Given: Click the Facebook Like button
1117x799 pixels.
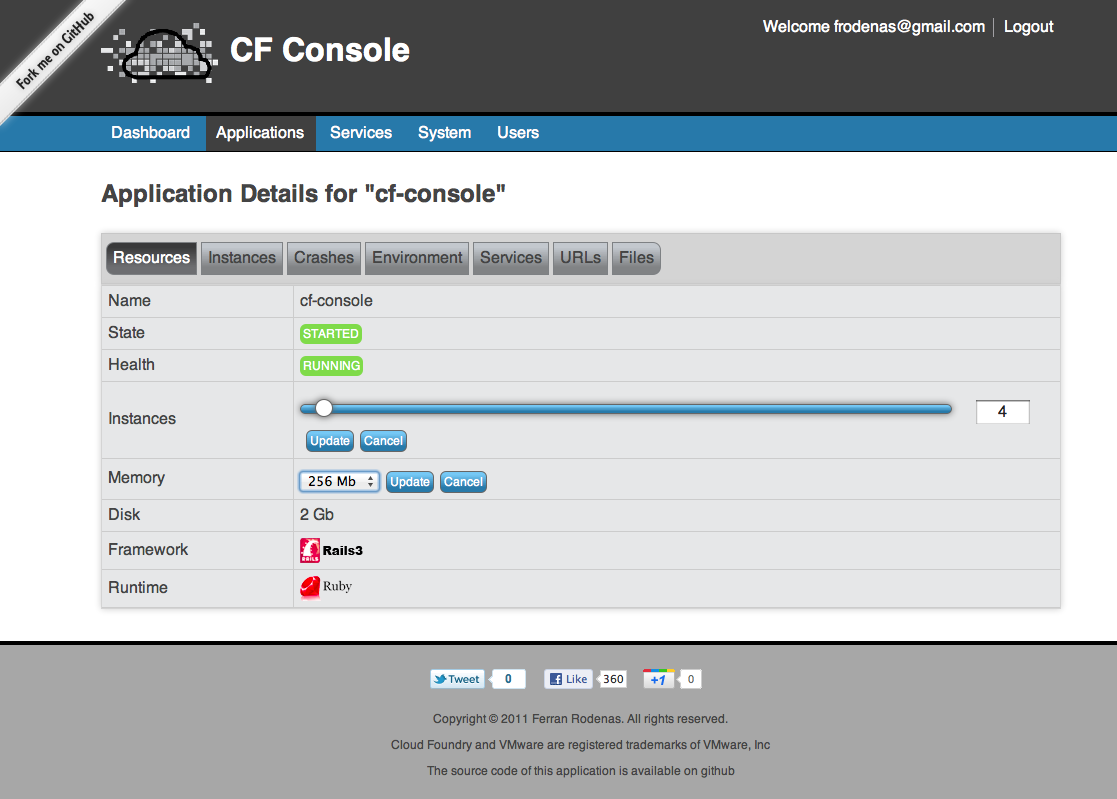Looking at the screenshot, I should [x=568, y=679].
